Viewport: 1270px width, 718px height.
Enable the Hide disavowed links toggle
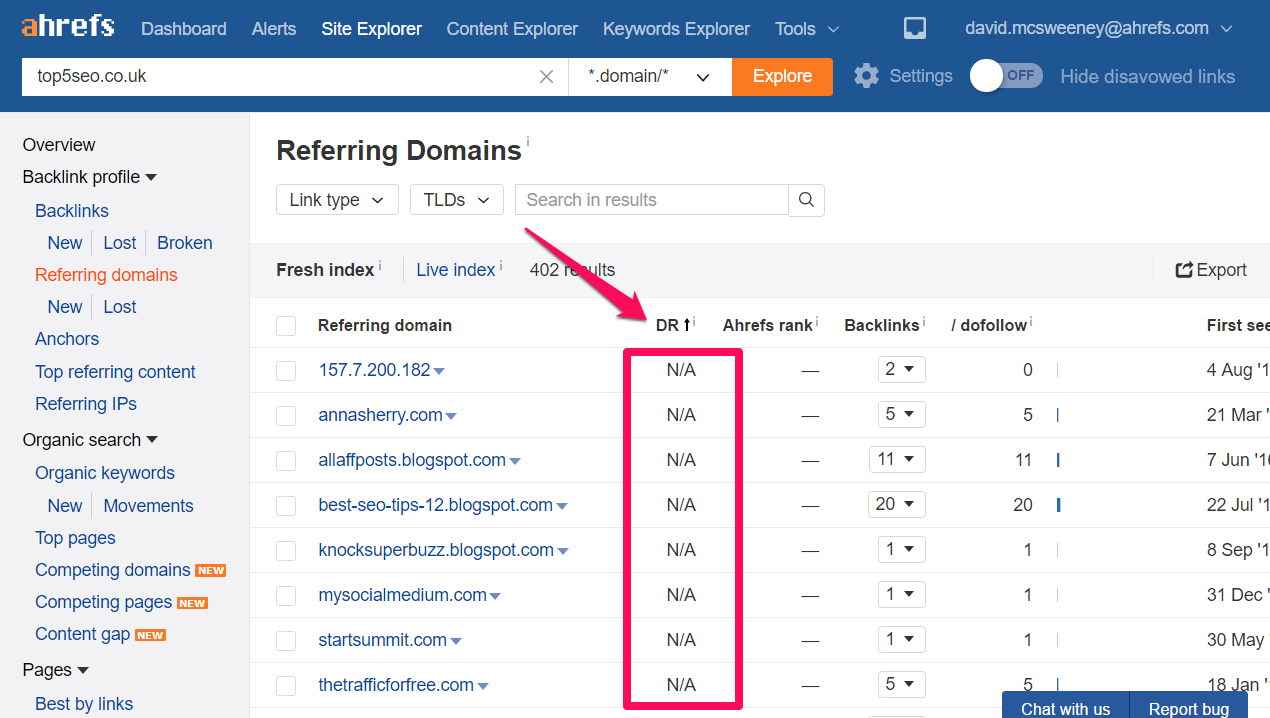[1005, 75]
